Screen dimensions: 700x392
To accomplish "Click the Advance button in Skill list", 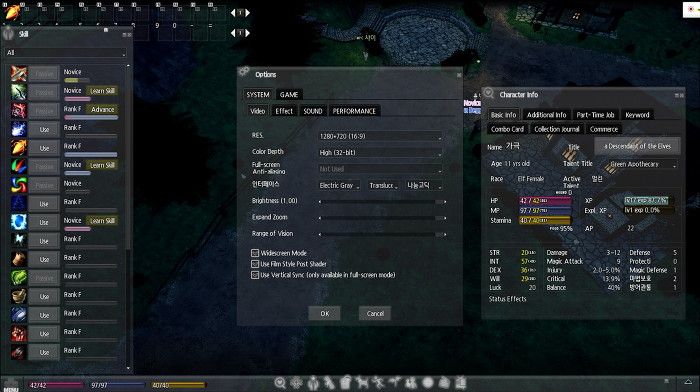I will tap(102, 109).
